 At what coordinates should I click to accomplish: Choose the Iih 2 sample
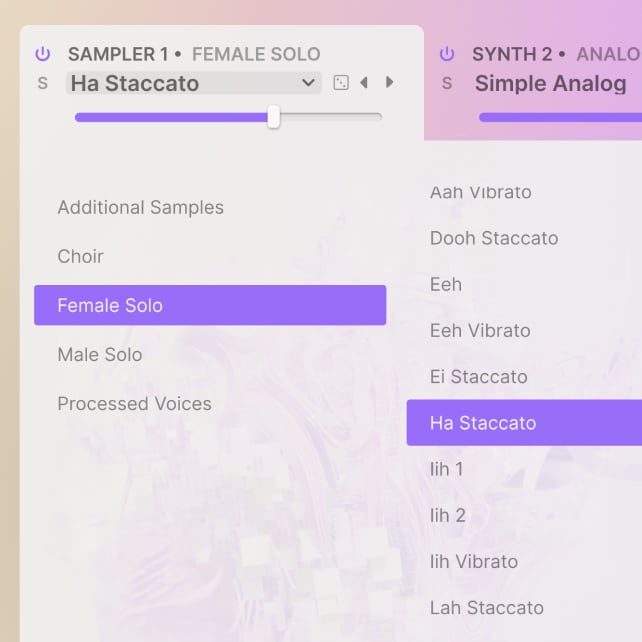[448, 515]
